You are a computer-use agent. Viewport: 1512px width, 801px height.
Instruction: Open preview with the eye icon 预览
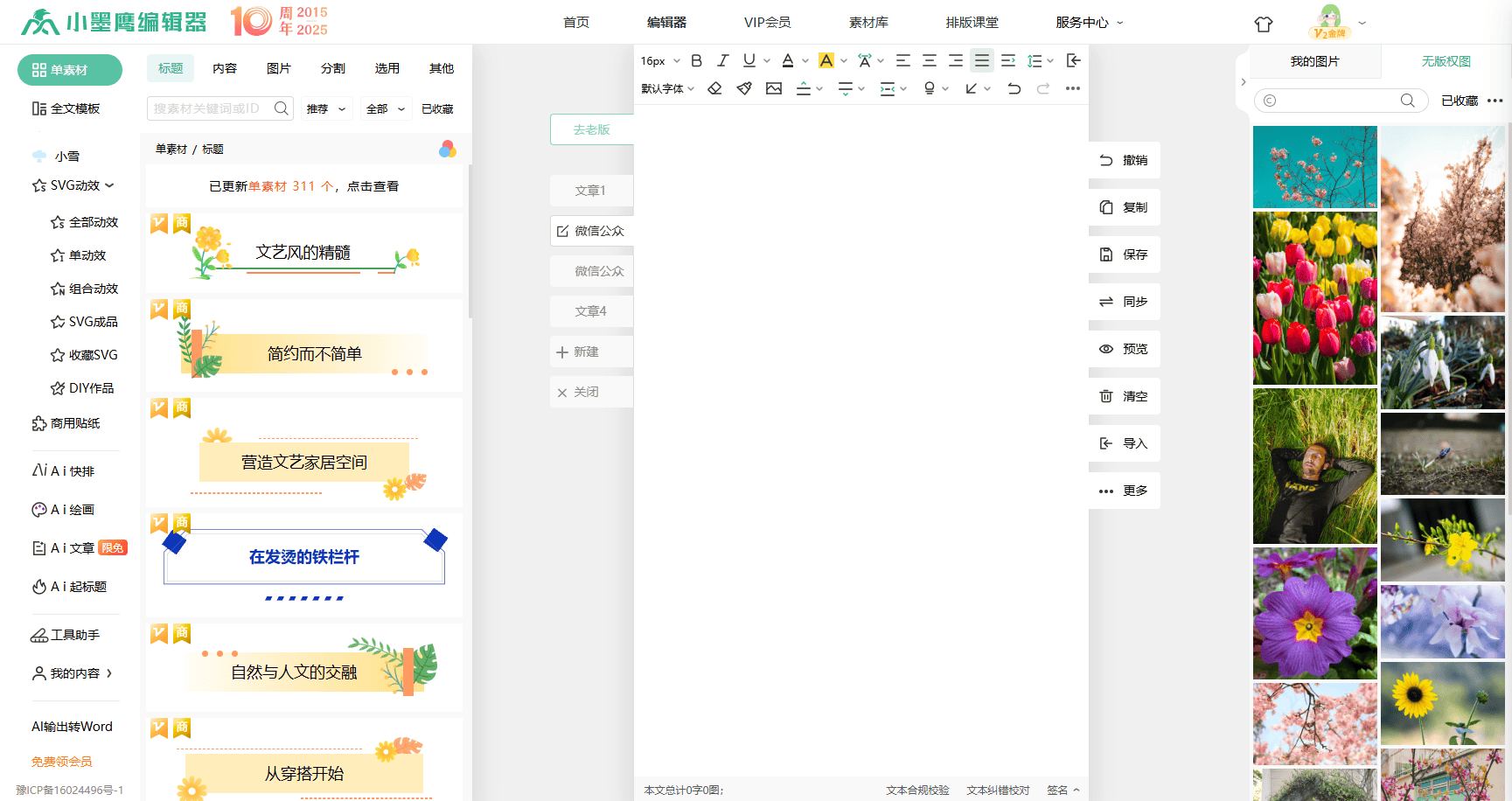pos(1124,349)
